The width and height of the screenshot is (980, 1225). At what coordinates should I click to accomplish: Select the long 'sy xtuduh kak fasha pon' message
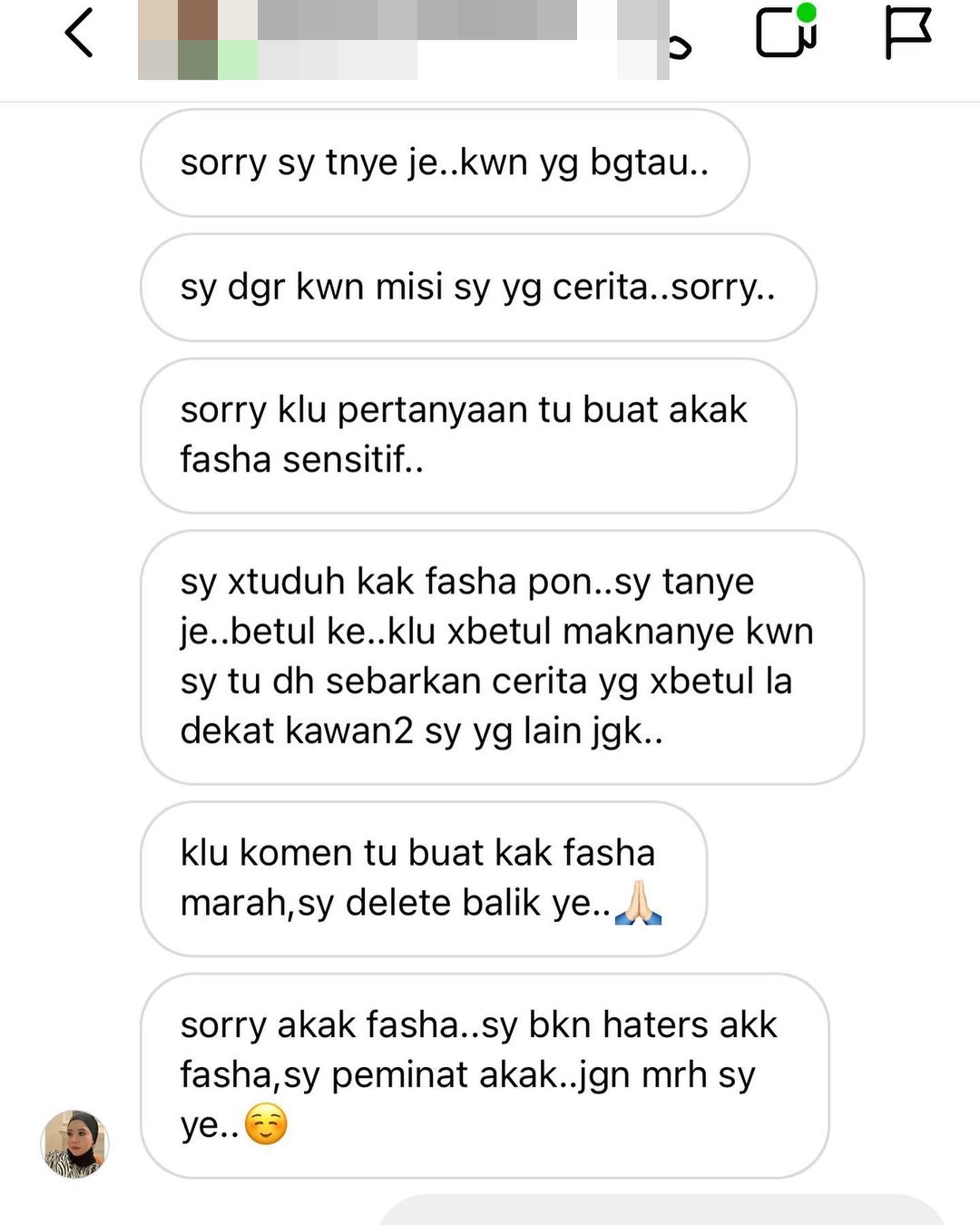502,657
